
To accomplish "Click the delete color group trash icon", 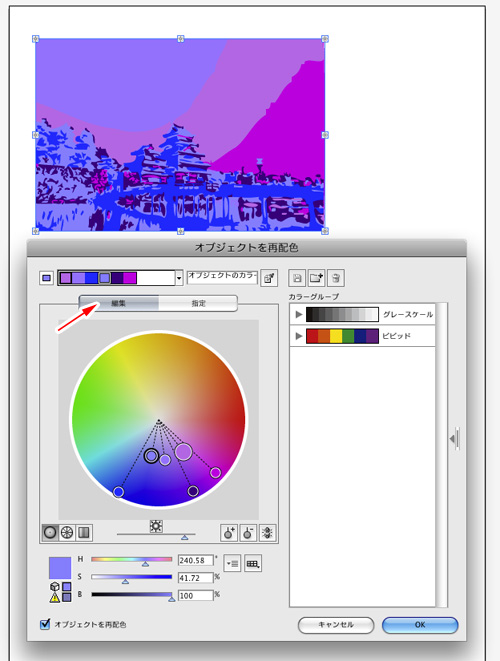I will [x=336, y=278].
